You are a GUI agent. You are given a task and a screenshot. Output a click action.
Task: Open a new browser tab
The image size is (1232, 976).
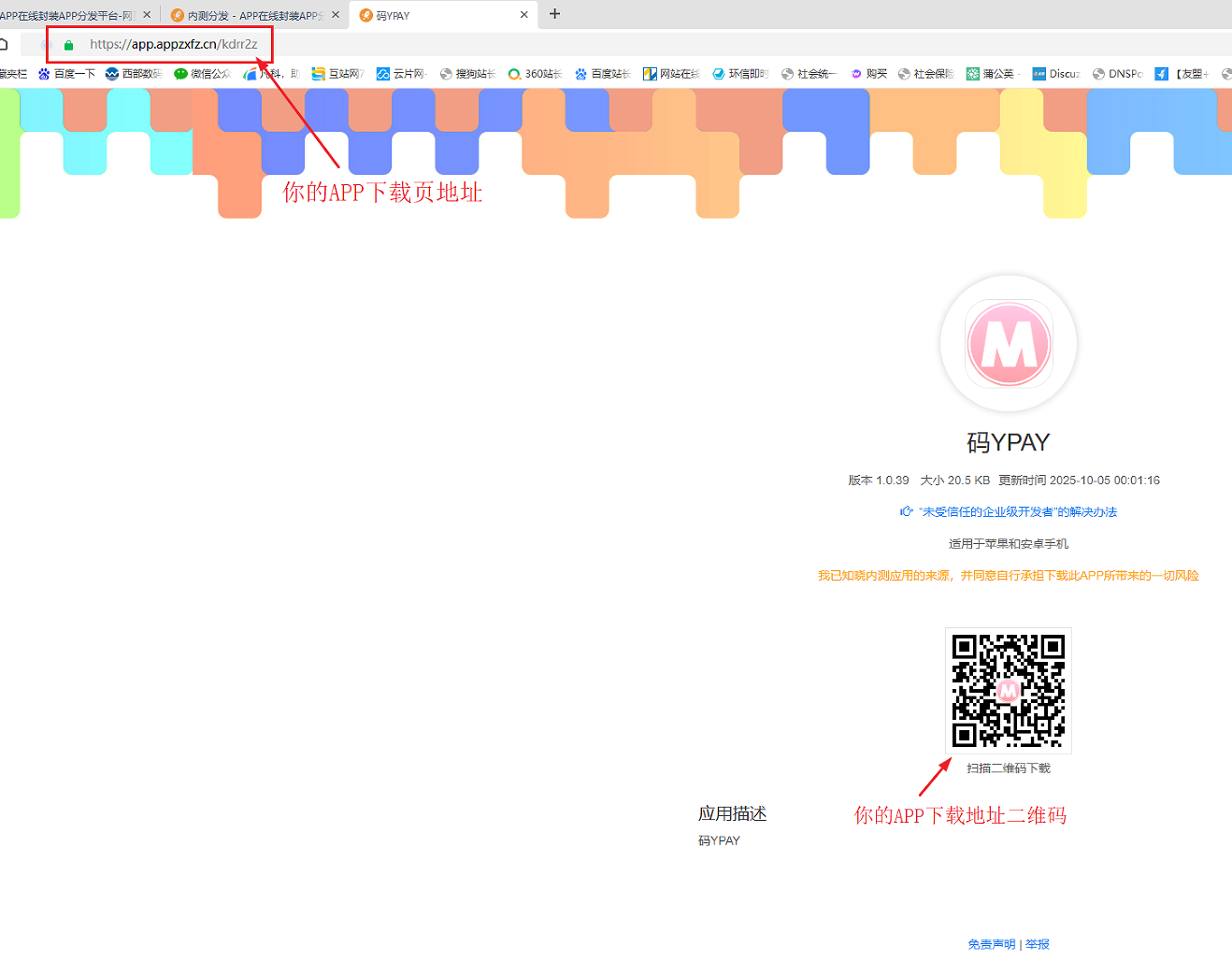click(x=554, y=14)
